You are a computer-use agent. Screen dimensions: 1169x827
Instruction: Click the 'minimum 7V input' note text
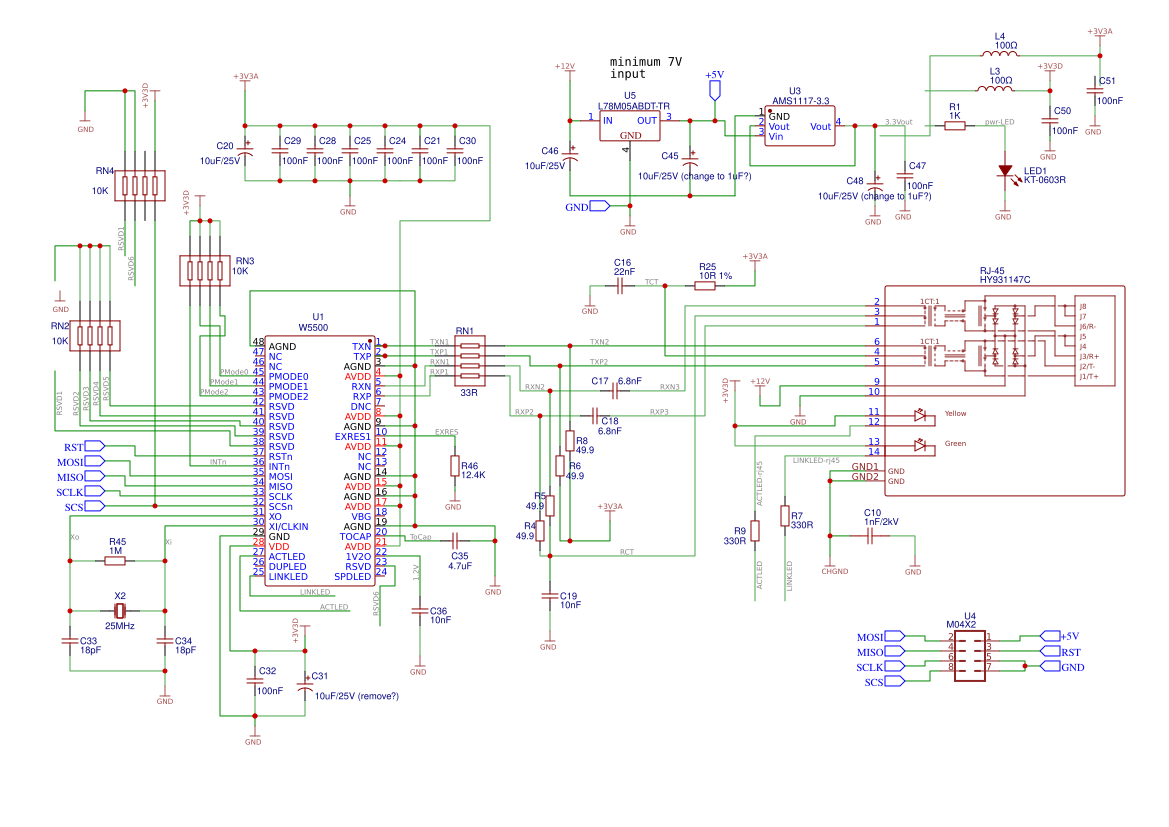pos(644,66)
